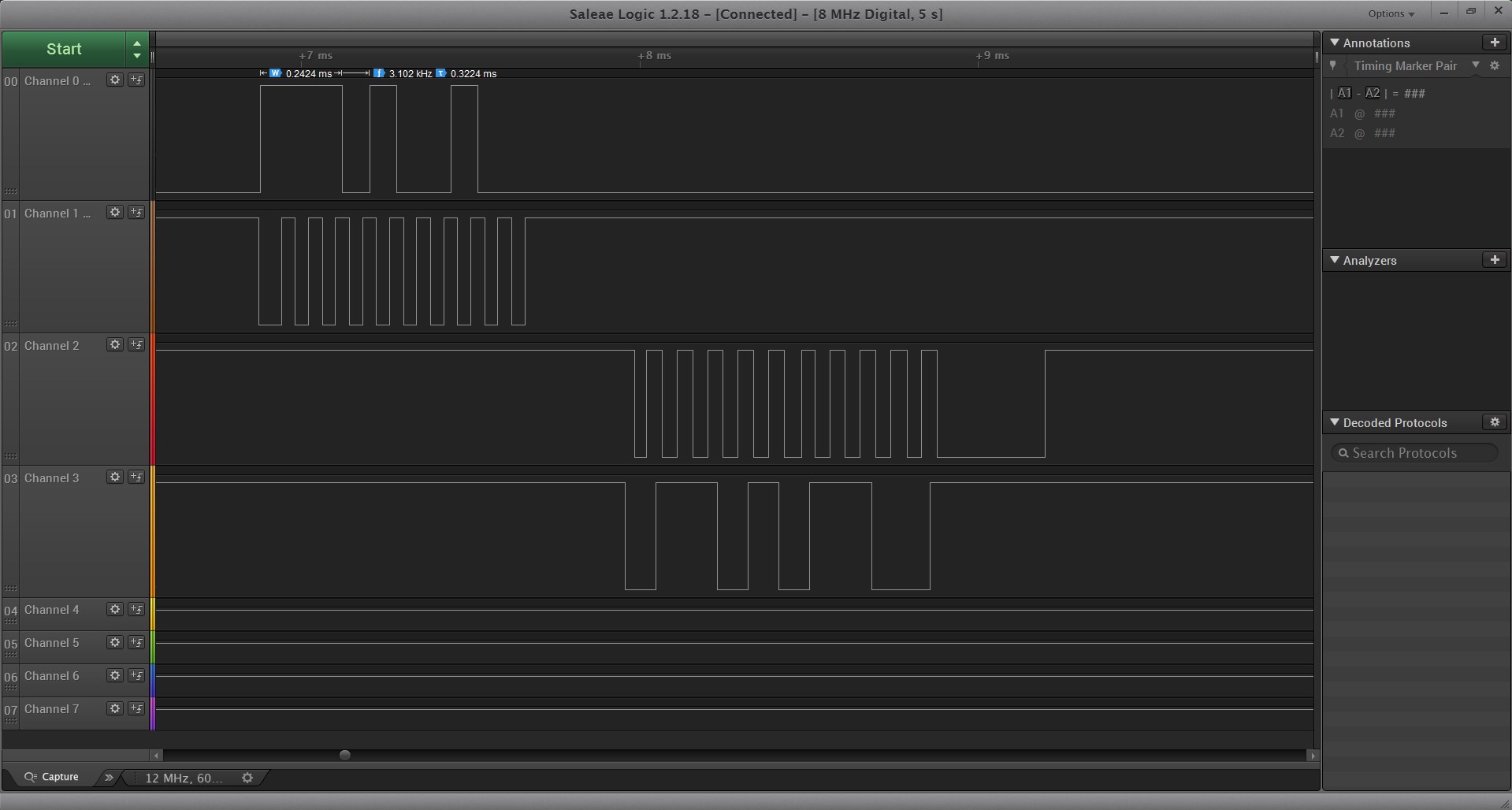The width and height of the screenshot is (1512, 810).
Task: Click the Timing Marker Pair filter icon
Action: 1333,66
